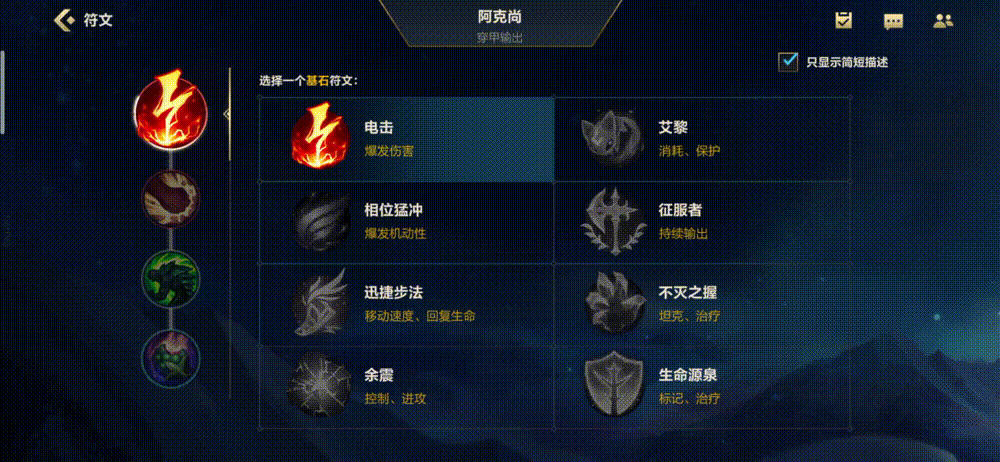This screenshot has width=1000, height=462.
Task: Choose the 艾黎 rune icon
Action: 613,138
